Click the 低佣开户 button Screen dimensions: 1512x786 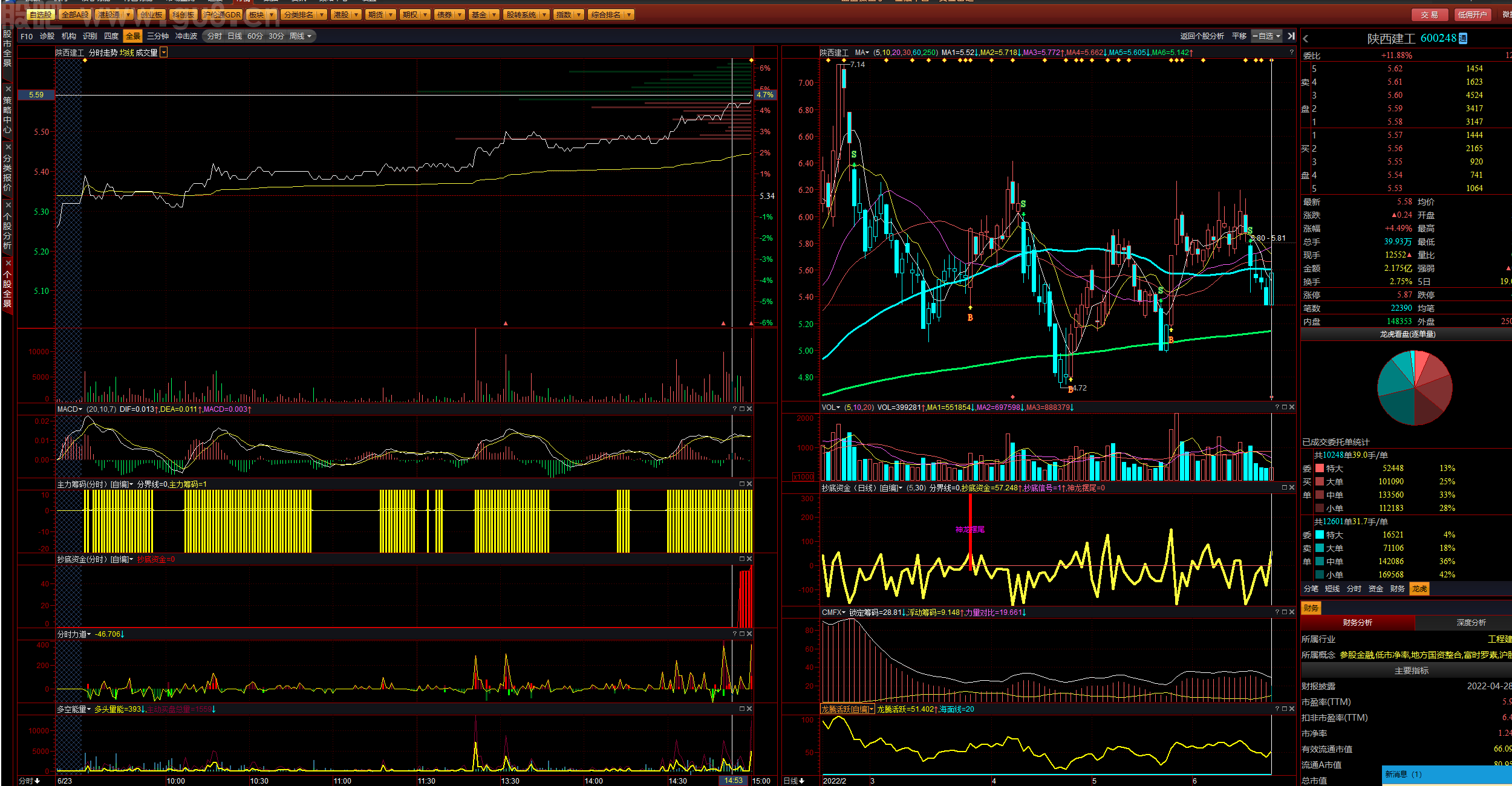(x=1472, y=15)
